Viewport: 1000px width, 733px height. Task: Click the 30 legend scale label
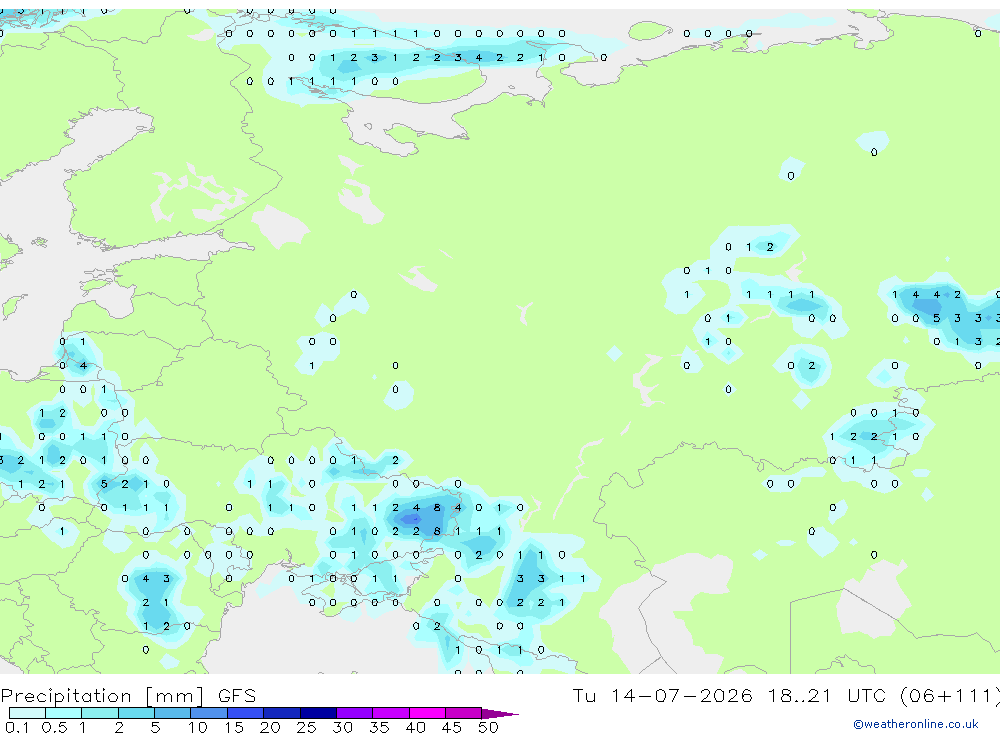click(343, 727)
